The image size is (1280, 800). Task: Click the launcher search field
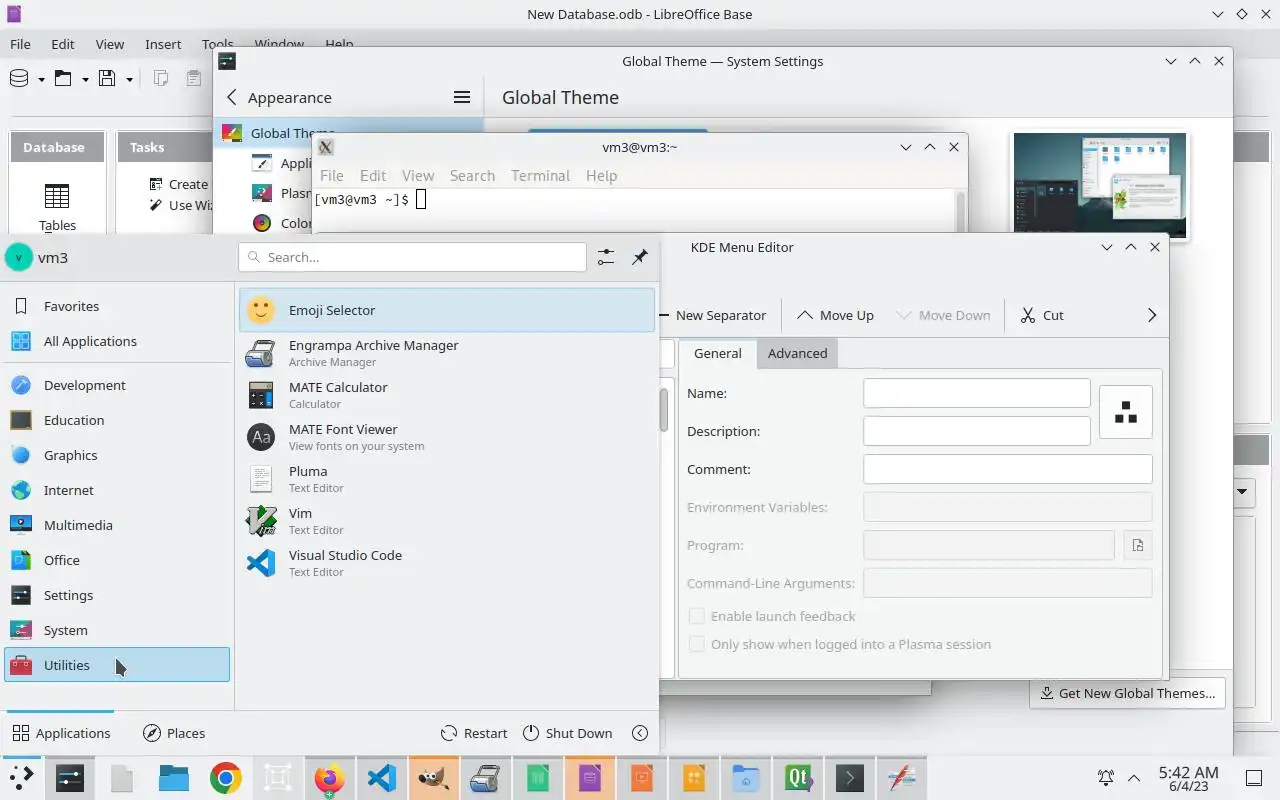click(412, 257)
